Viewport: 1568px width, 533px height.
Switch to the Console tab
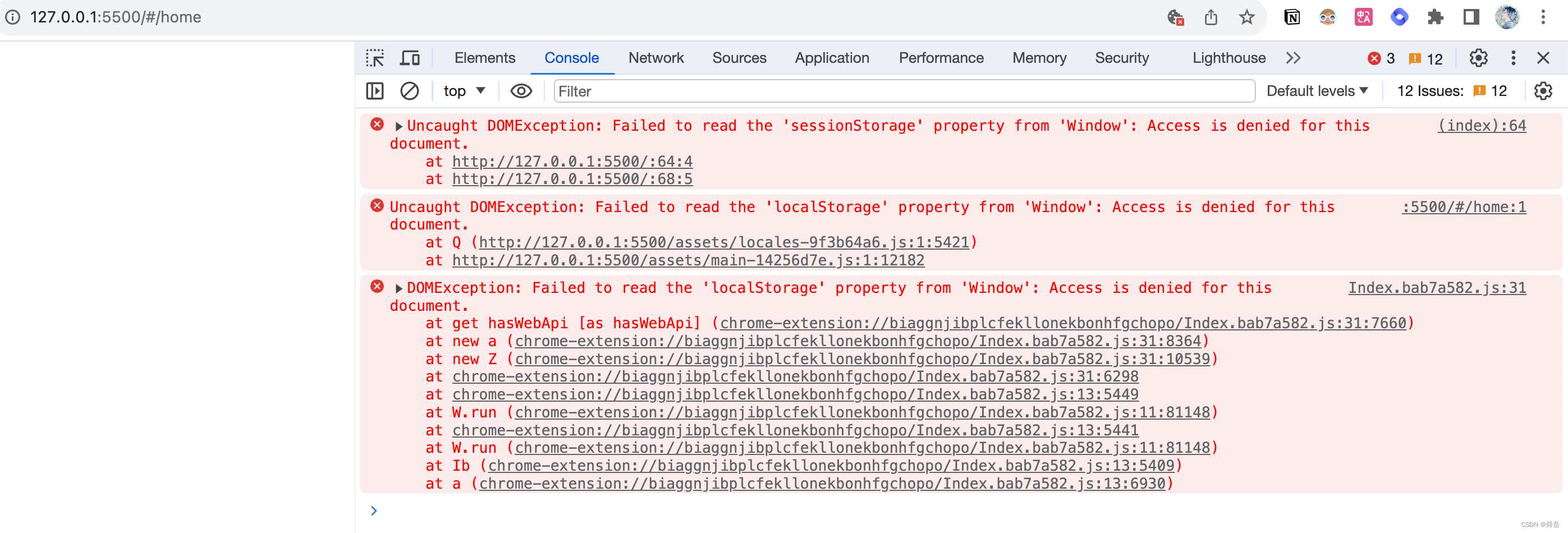(571, 58)
